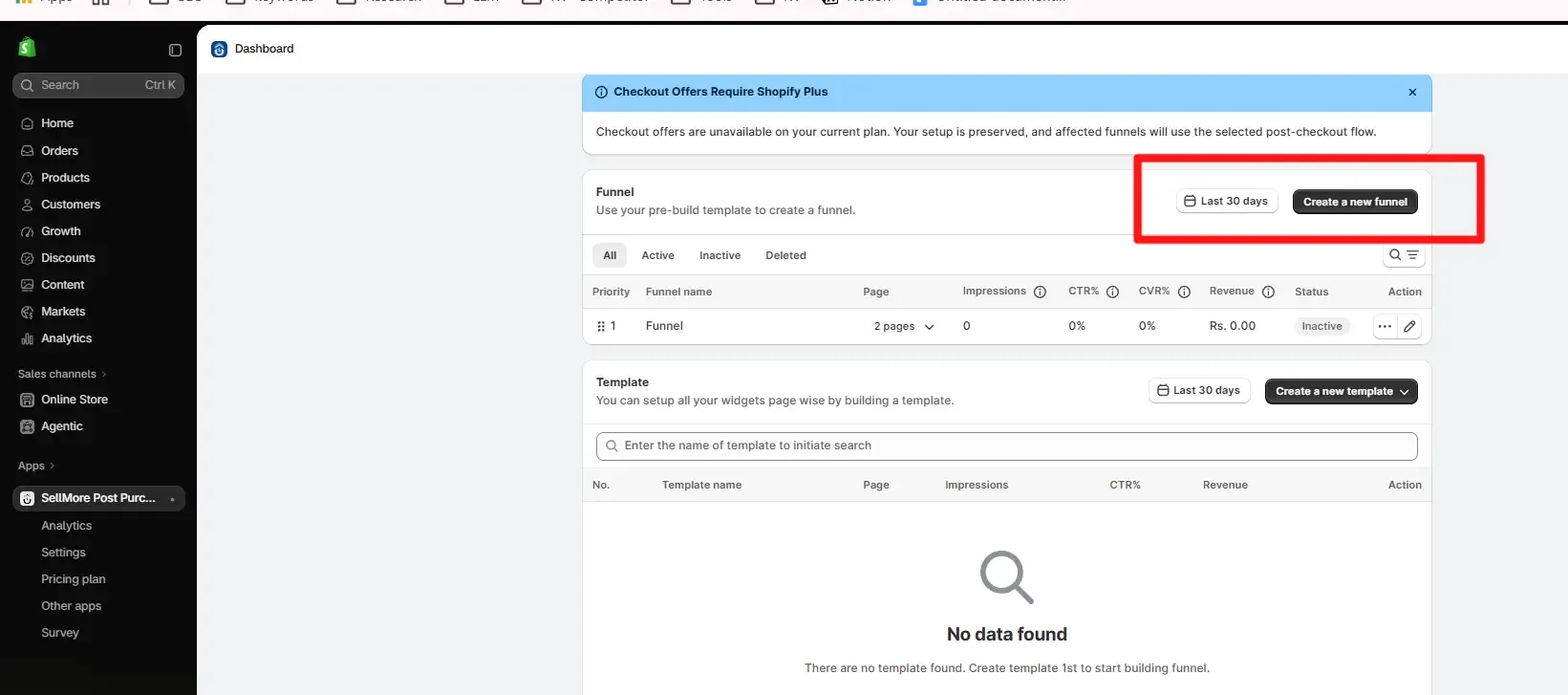The image size is (1568, 695).
Task: Click the SellMore app icon in sidebar
Action: click(x=27, y=498)
